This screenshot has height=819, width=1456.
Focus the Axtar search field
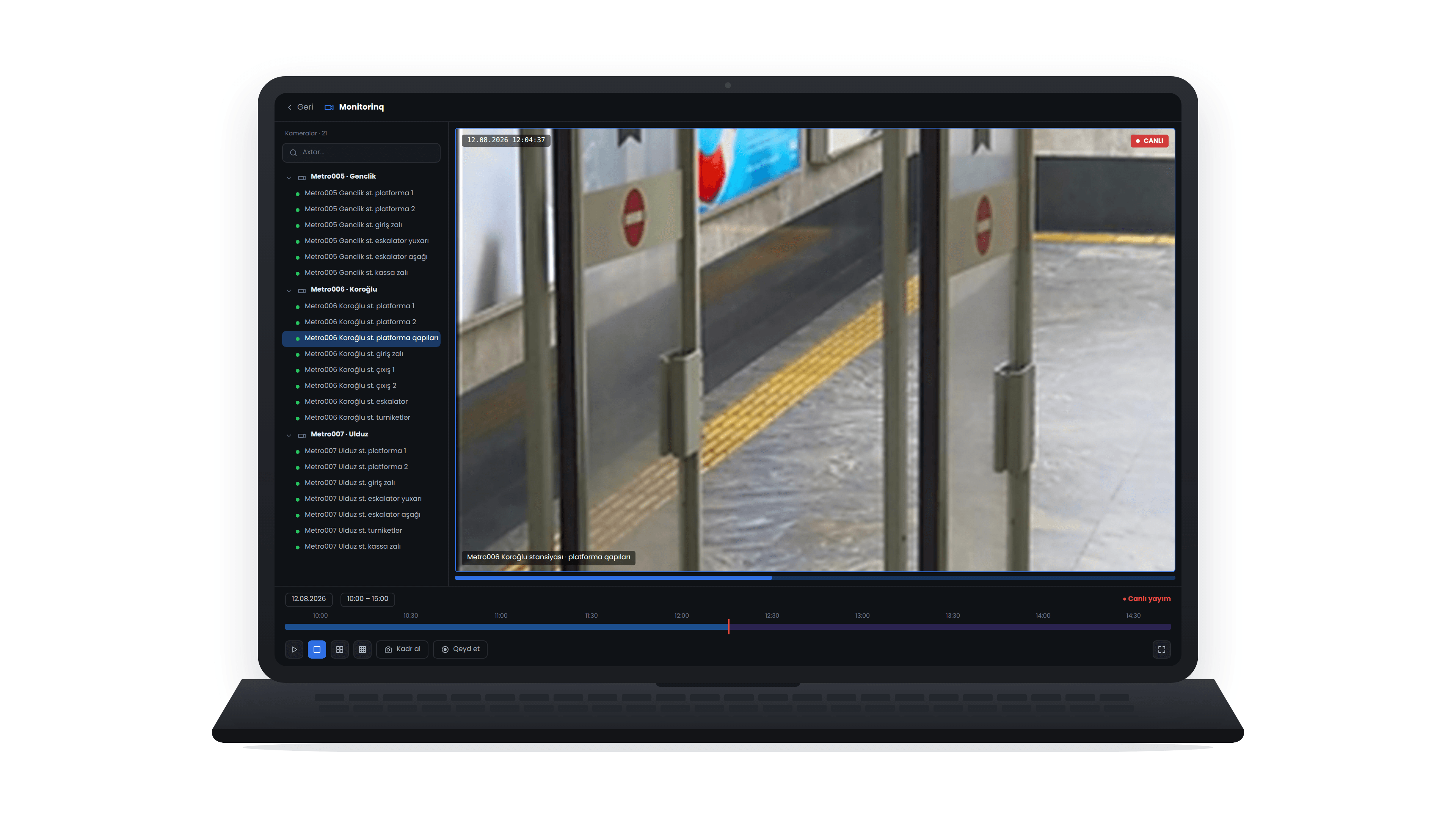(x=361, y=152)
